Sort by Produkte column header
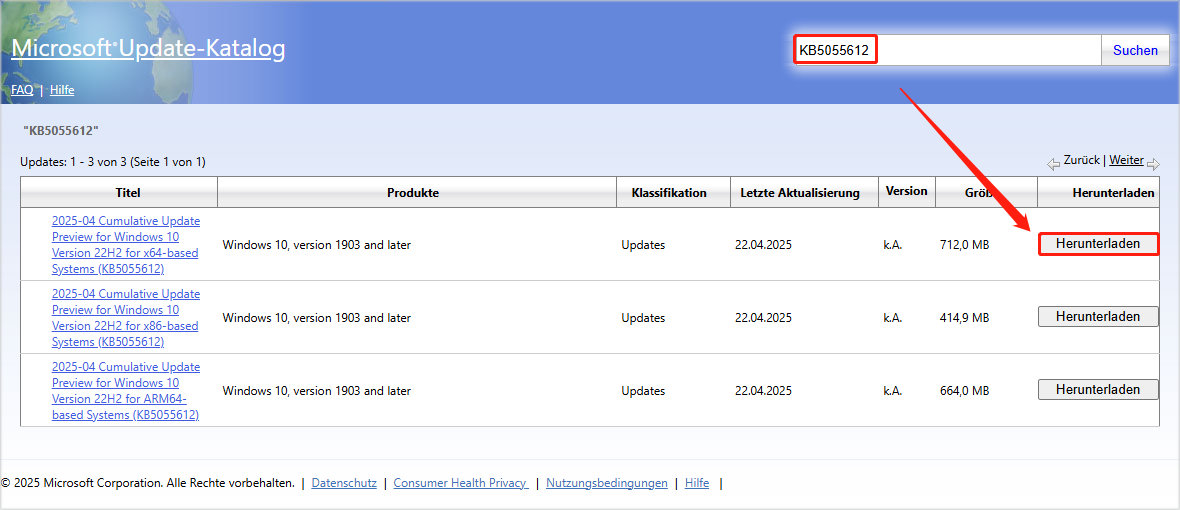This screenshot has width=1180, height=510. click(417, 193)
